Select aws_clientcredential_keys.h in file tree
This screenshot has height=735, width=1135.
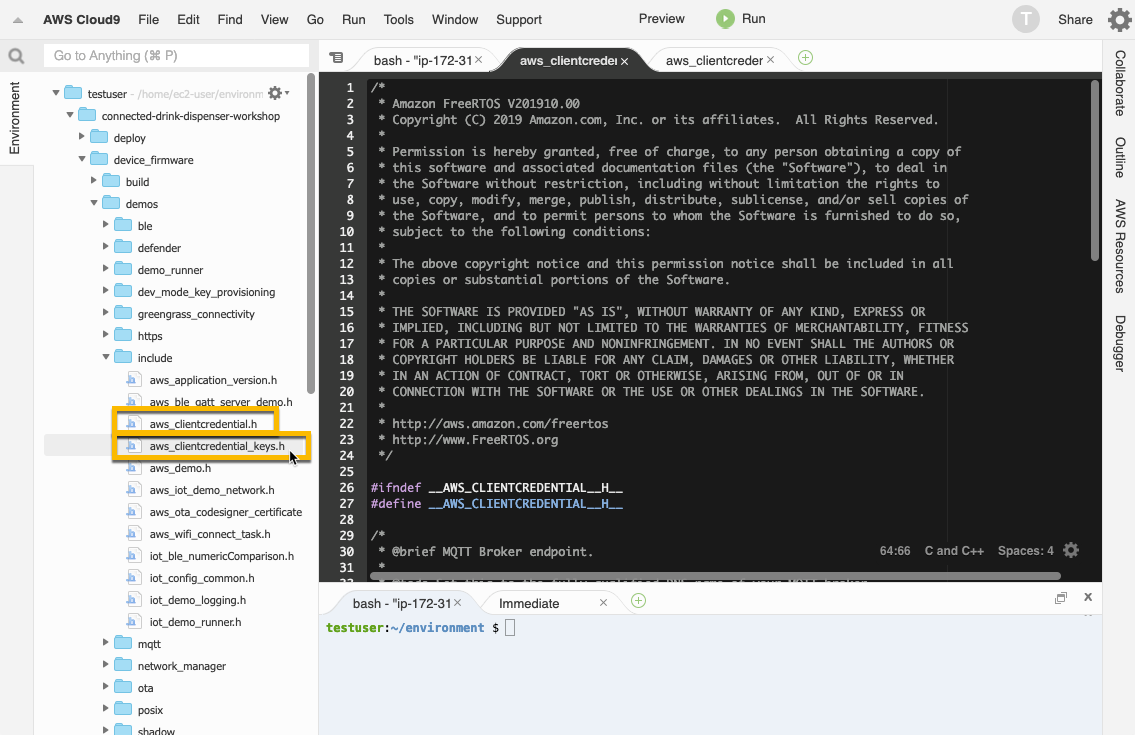pyautogui.click(x=217, y=446)
